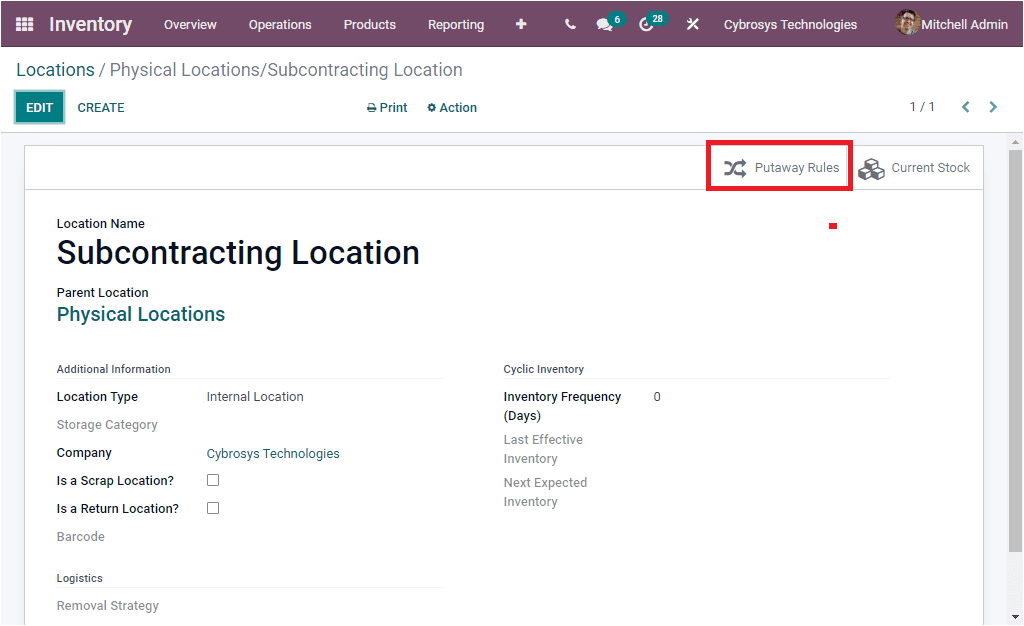The width and height of the screenshot is (1024, 626).
Task: Check the Is a Scrap Location checkbox
Action: tap(213, 480)
